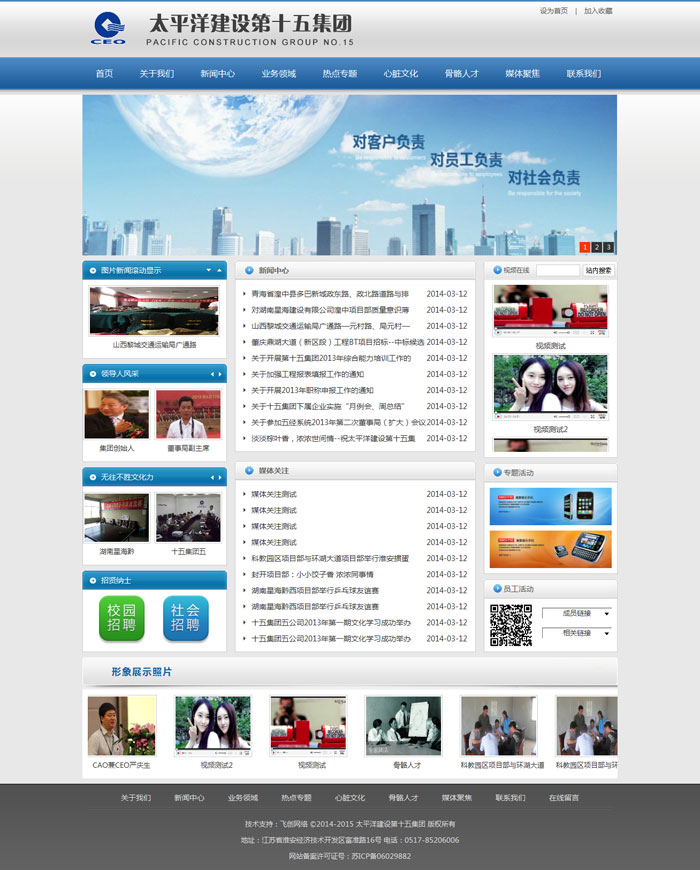Click the left arrow in 领导人风采 header
The width and height of the screenshot is (700, 870).
[212, 374]
